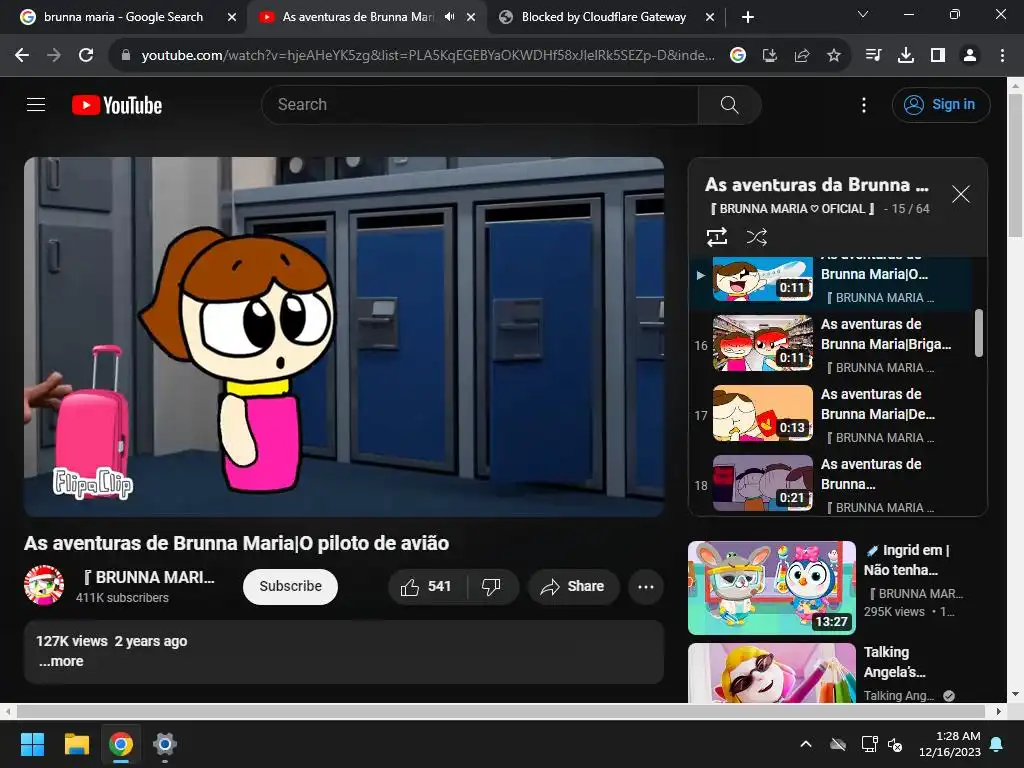Click the horizontal page scrollbar
Viewport: 1024px width, 768px height.
[500, 711]
